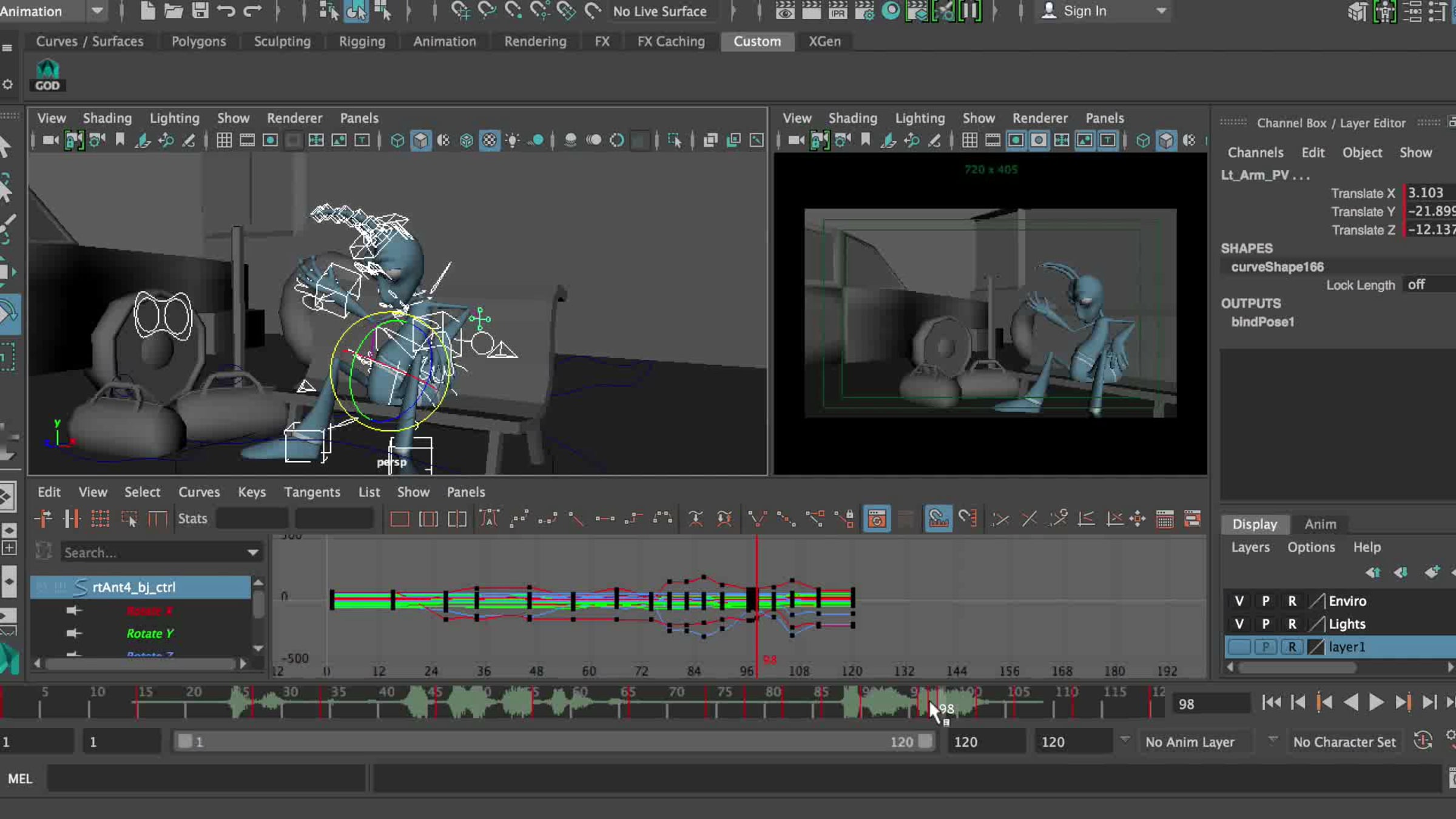Viewport: 1456px width, 819px height.
Task: Toggle visibility of Enviro layer
Action: pyautogui.click(x=1239, y=601)
